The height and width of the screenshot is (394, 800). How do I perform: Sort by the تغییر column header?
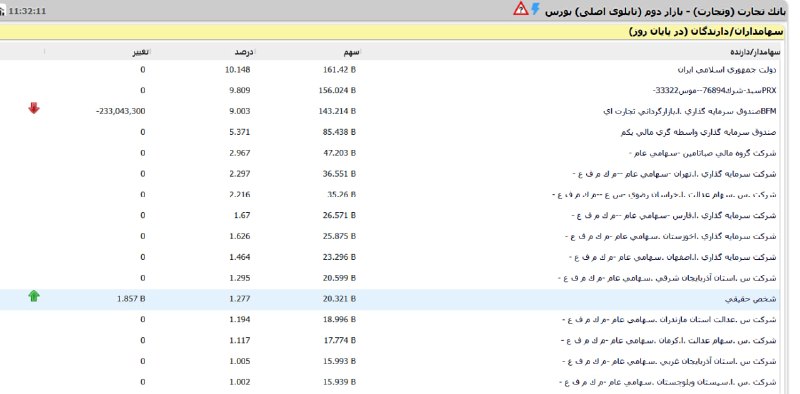142,52
